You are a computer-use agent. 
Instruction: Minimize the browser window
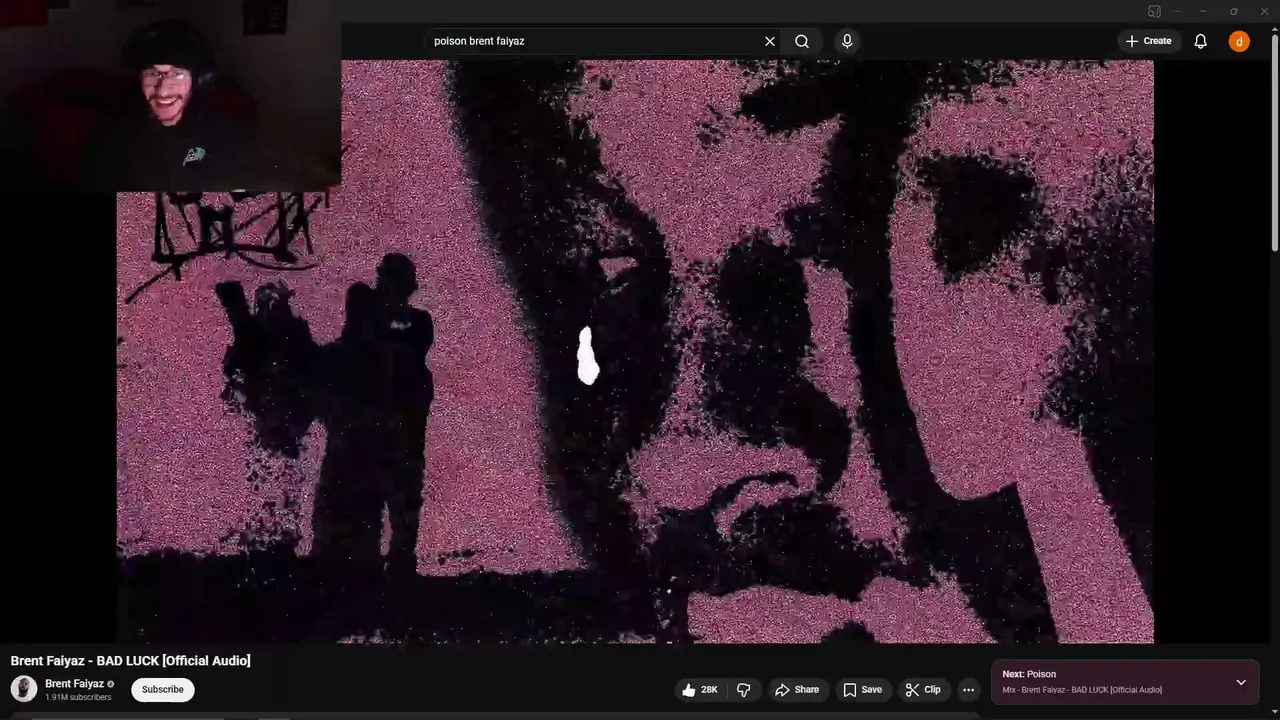tap(1203, 11)
